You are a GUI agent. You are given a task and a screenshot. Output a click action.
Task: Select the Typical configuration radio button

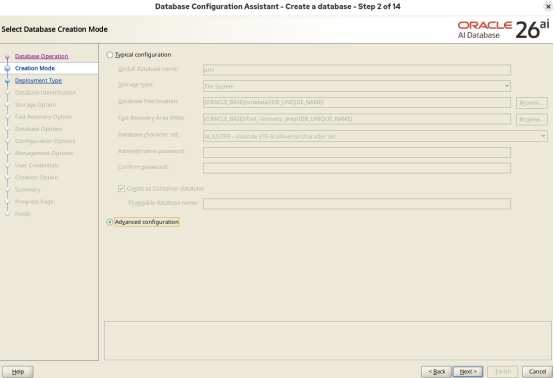point(110,55)
